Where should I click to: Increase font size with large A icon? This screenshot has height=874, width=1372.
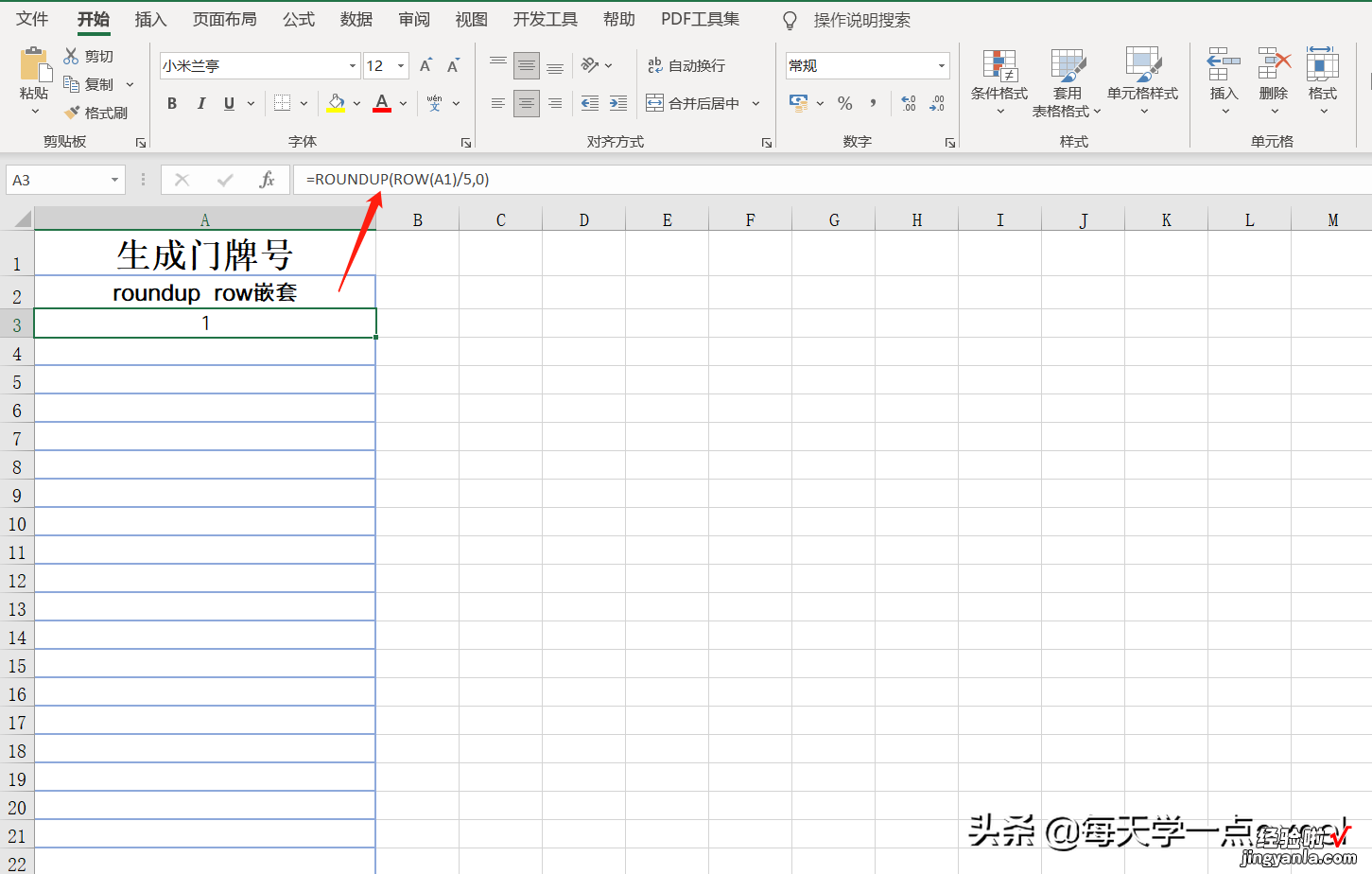[x=425, y=65]
